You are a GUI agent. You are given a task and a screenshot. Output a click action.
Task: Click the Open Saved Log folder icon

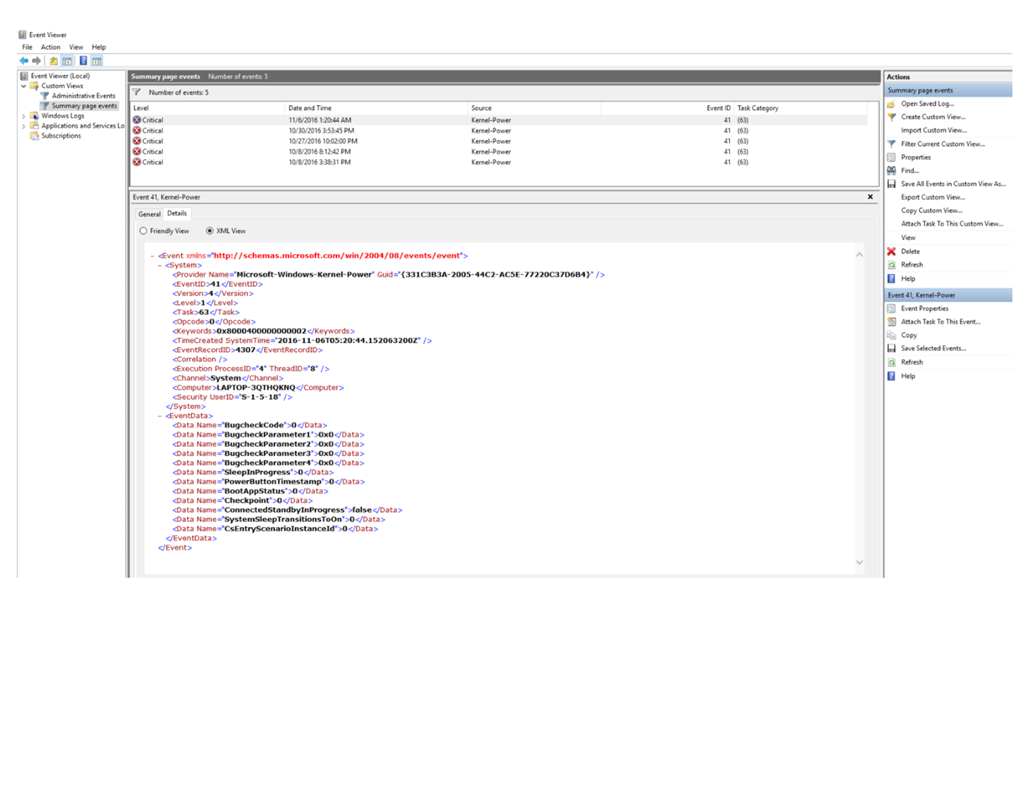coord(891,104)
